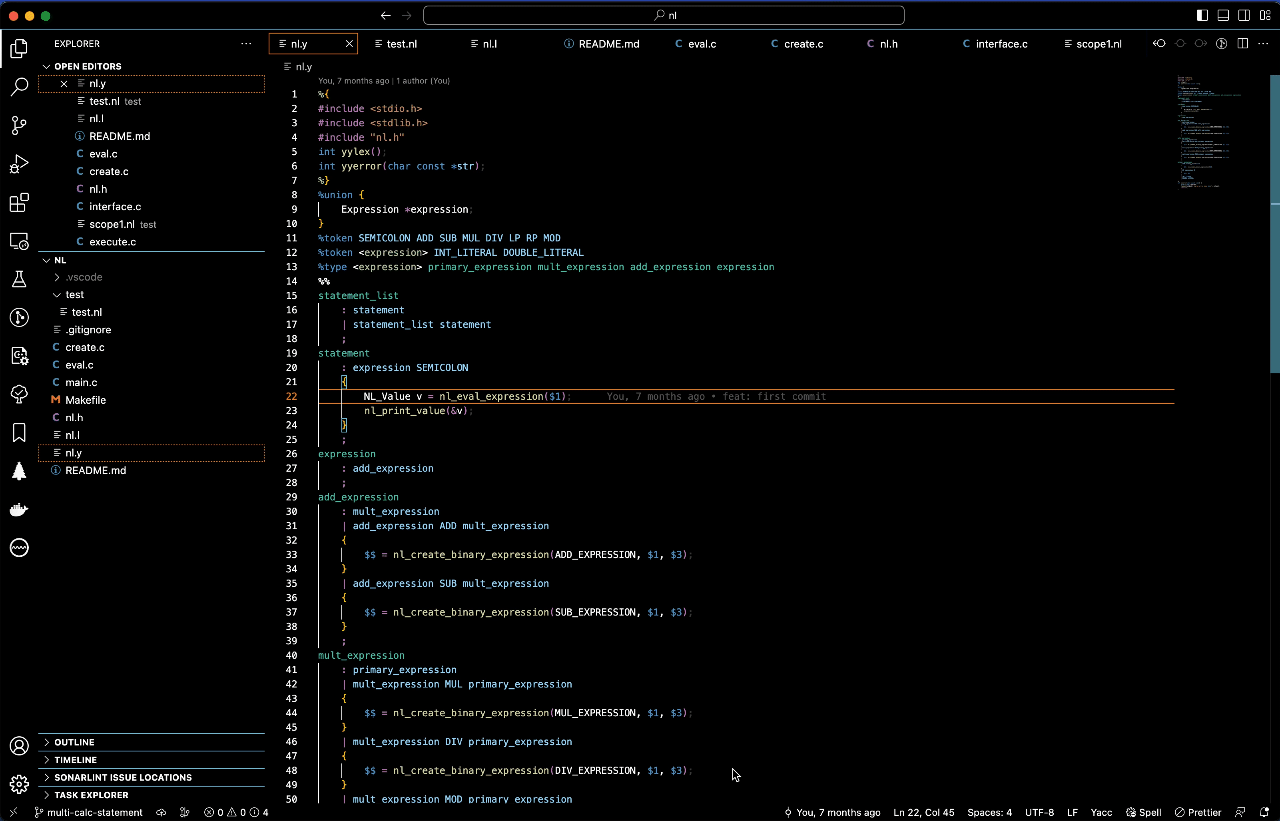Change encoding via UTF-8

pyautogui.click(x=1039, y=812)
